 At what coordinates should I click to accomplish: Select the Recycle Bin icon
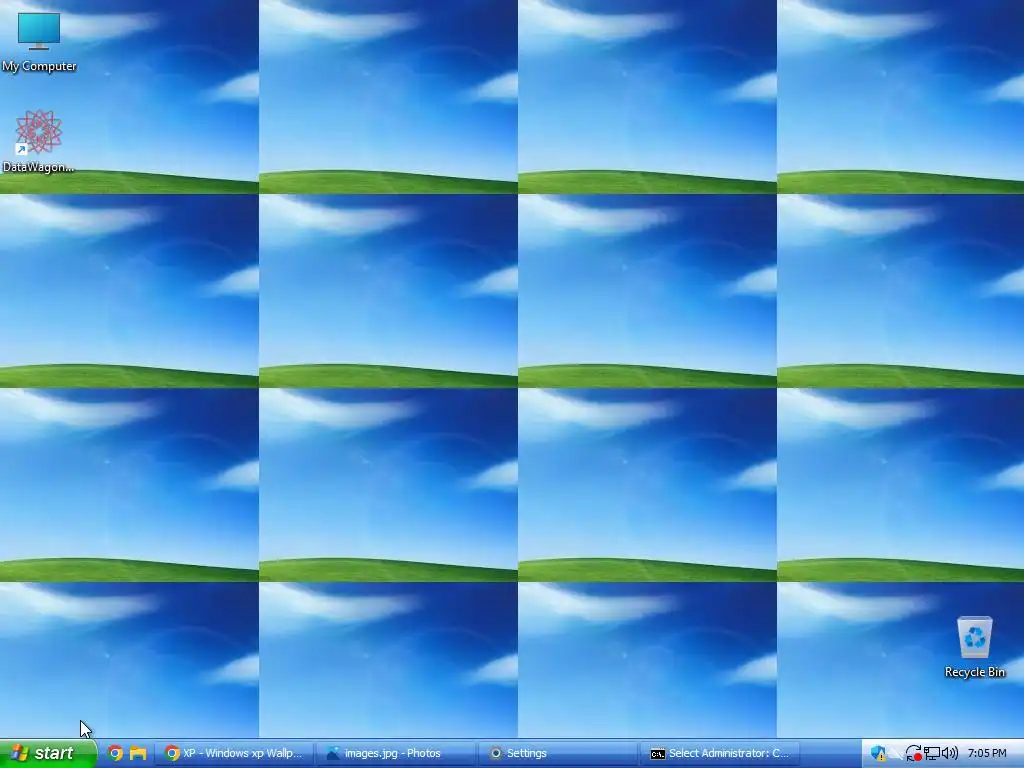point(974,647)
